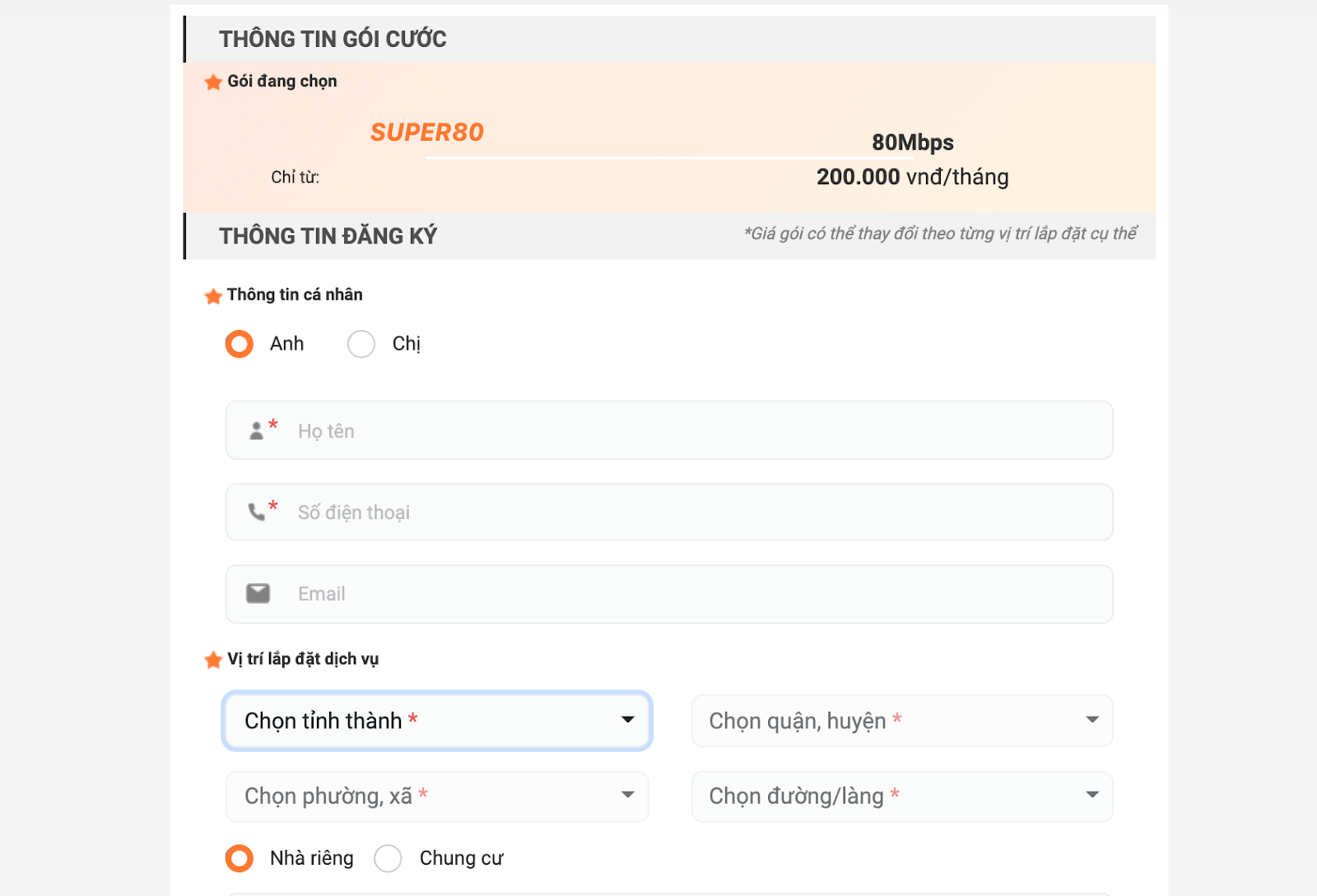Select the Chị radio button
The image size is (1317, 896).
[x=361, y=344]
